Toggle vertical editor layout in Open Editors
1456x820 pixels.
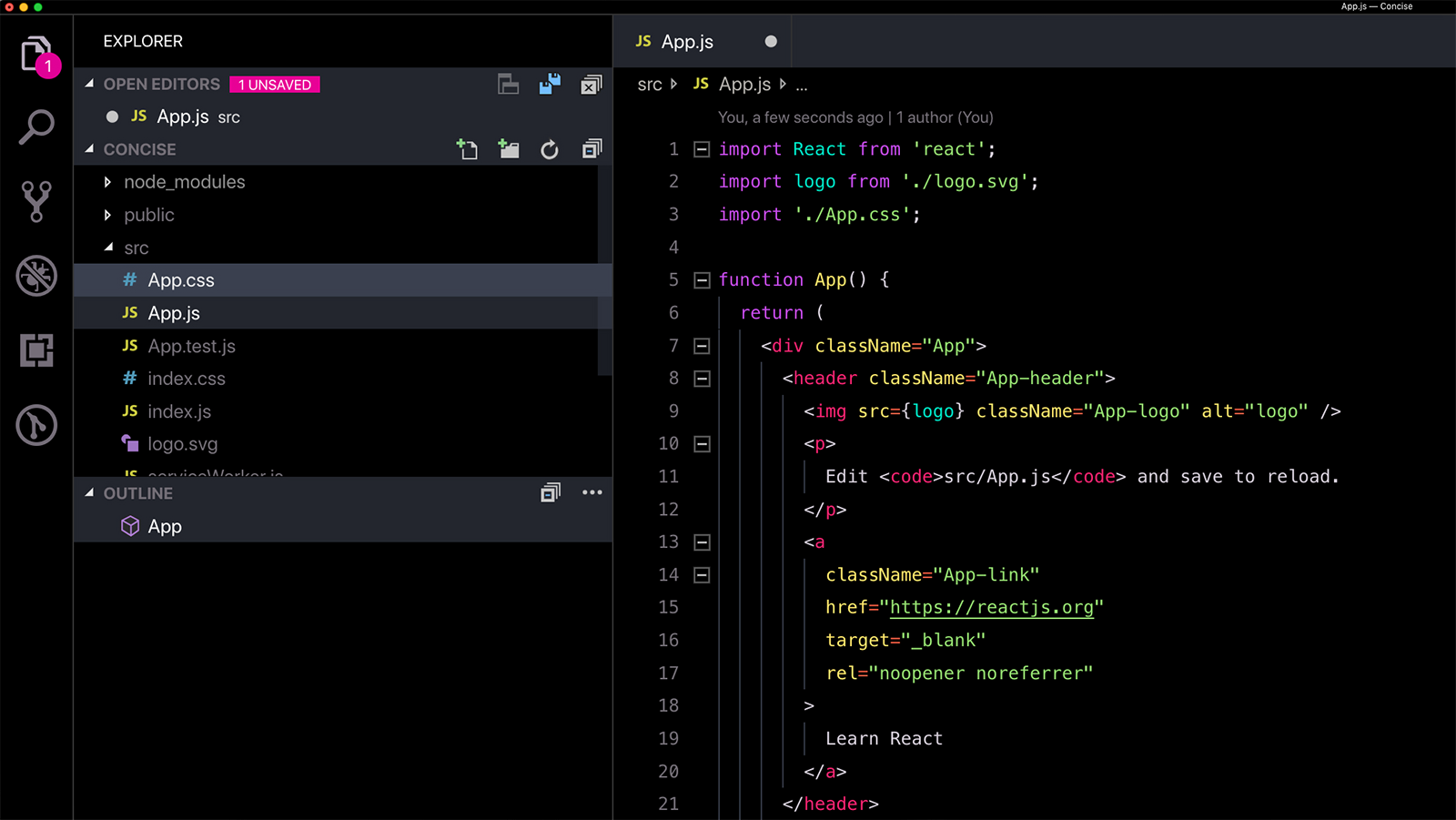(x=508, y=84)
